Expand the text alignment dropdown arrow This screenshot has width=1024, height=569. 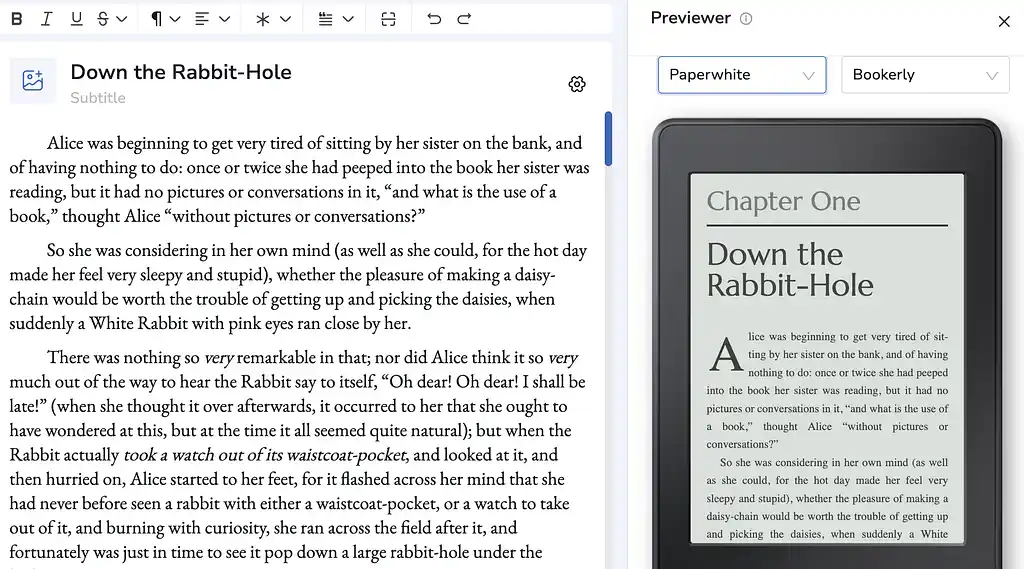point(225,19)
